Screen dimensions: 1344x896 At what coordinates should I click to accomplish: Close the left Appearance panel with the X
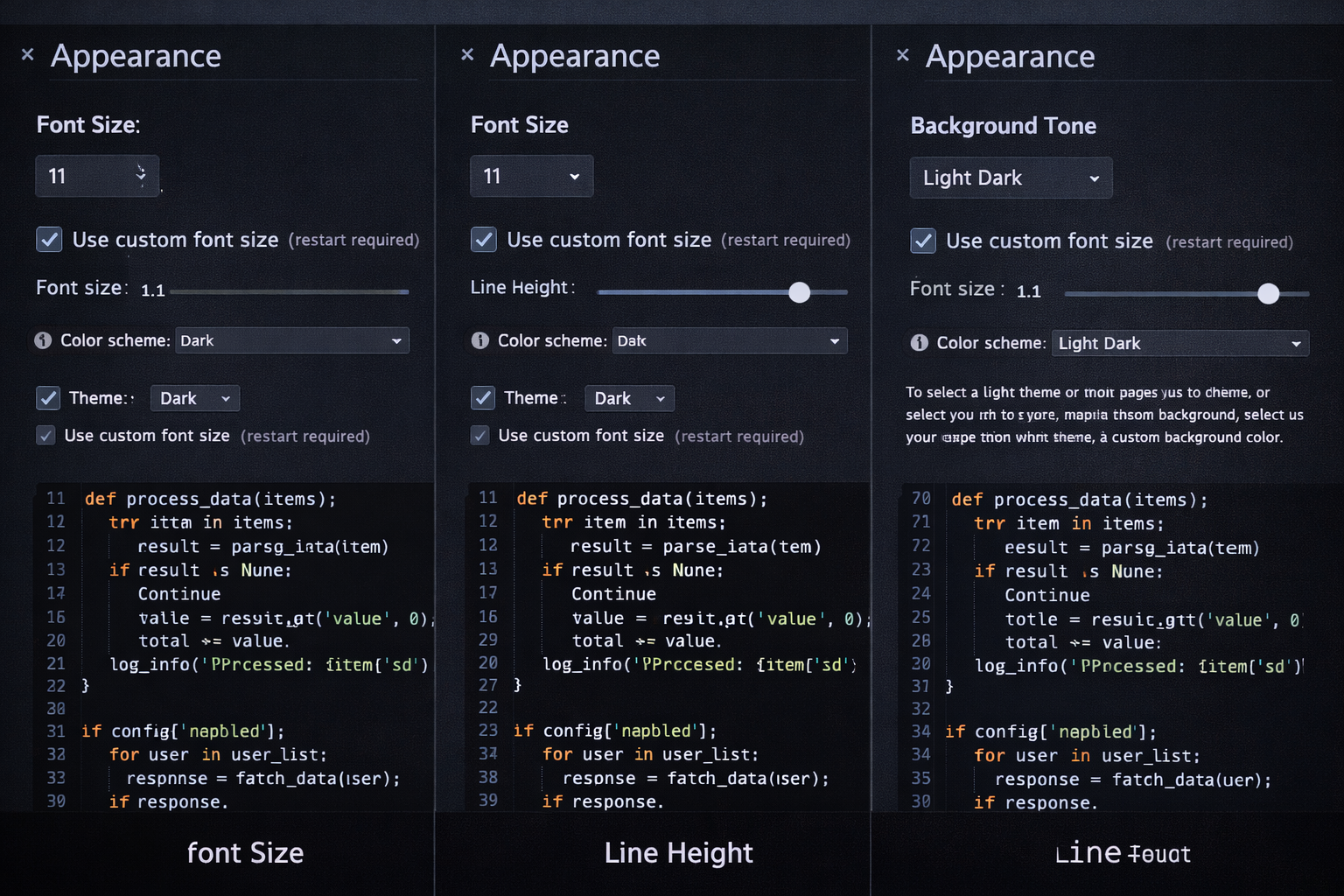pos(28,54)
